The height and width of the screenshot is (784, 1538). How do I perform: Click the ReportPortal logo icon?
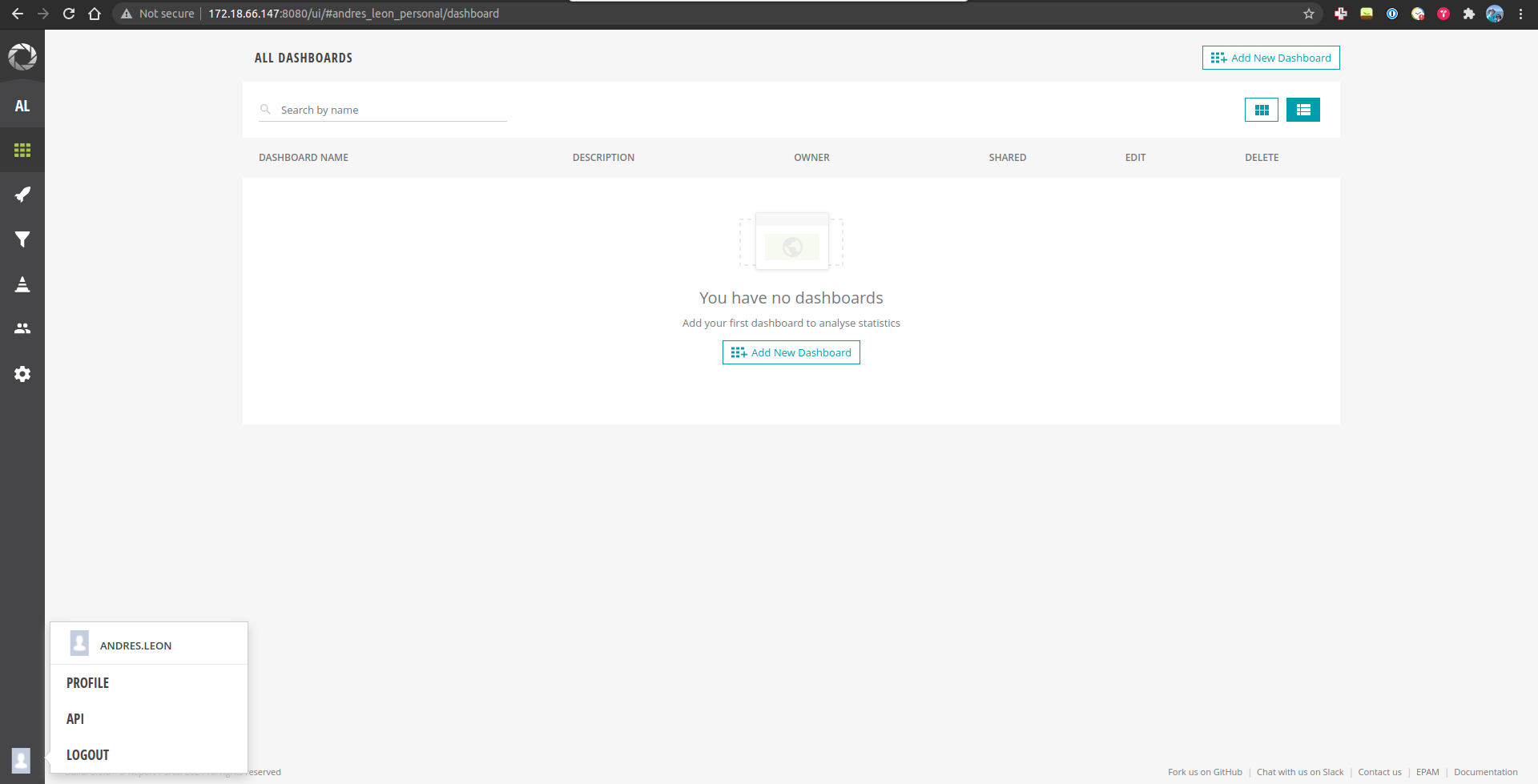click(x=22, y=56)
